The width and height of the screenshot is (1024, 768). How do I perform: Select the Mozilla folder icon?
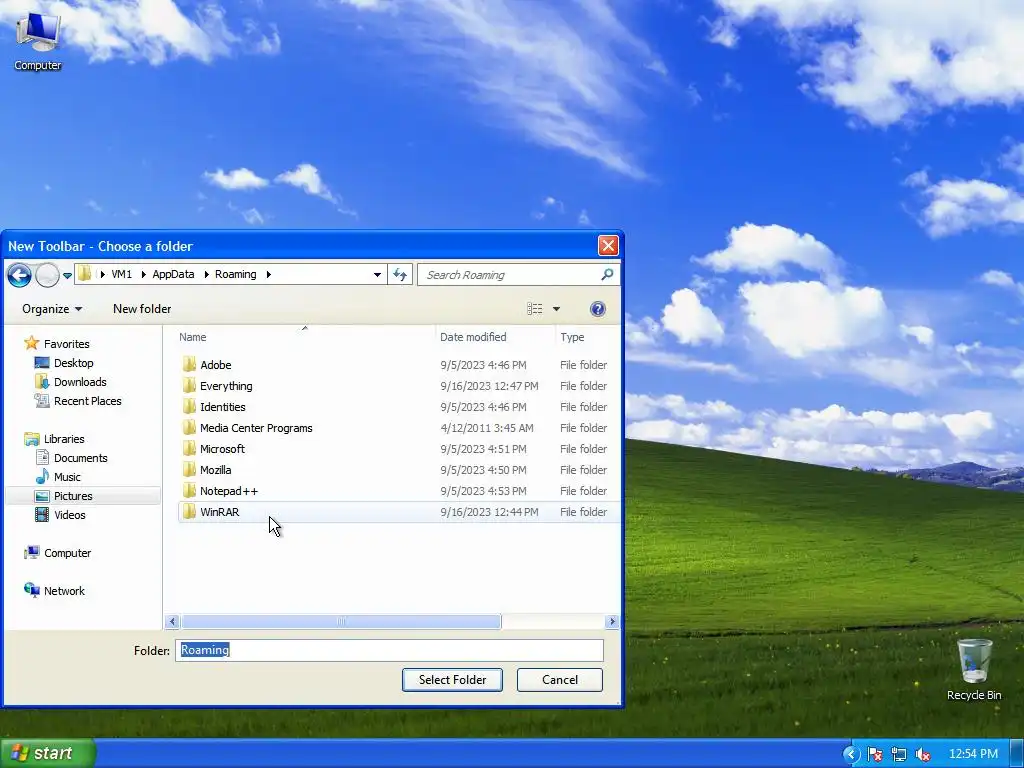click(x=189, y=469)
